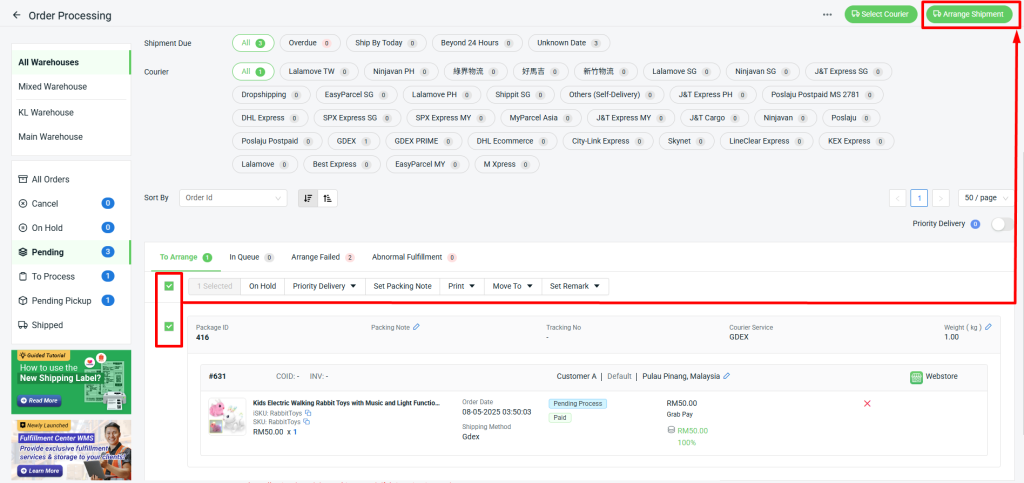Screen dimensions: 1024x483
Task: Open the 50 / page dropdown
Action: (985, 198)
